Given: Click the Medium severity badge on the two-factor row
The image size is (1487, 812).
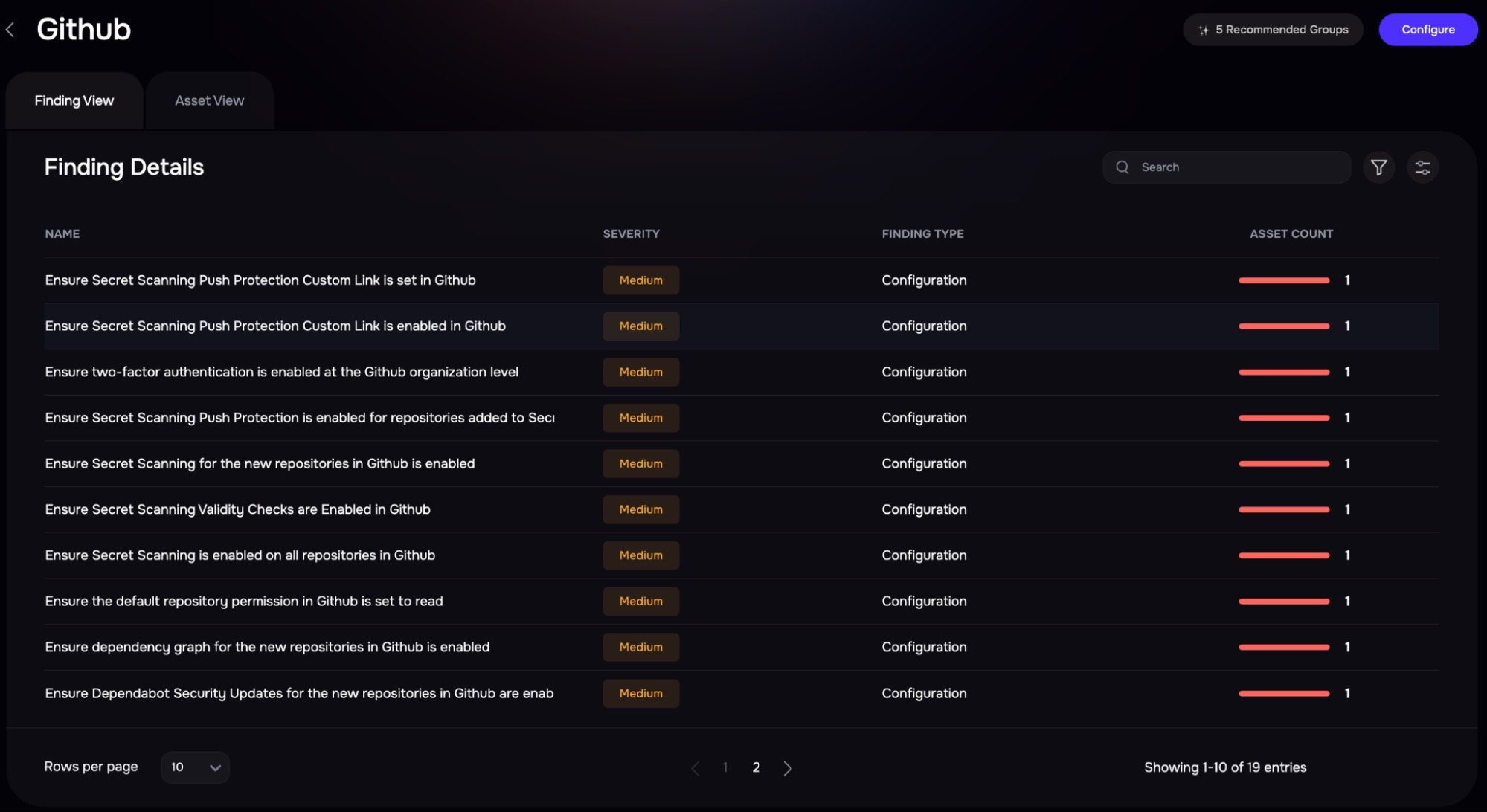Looking at the screenshot, I should click(x=640, y=372).
